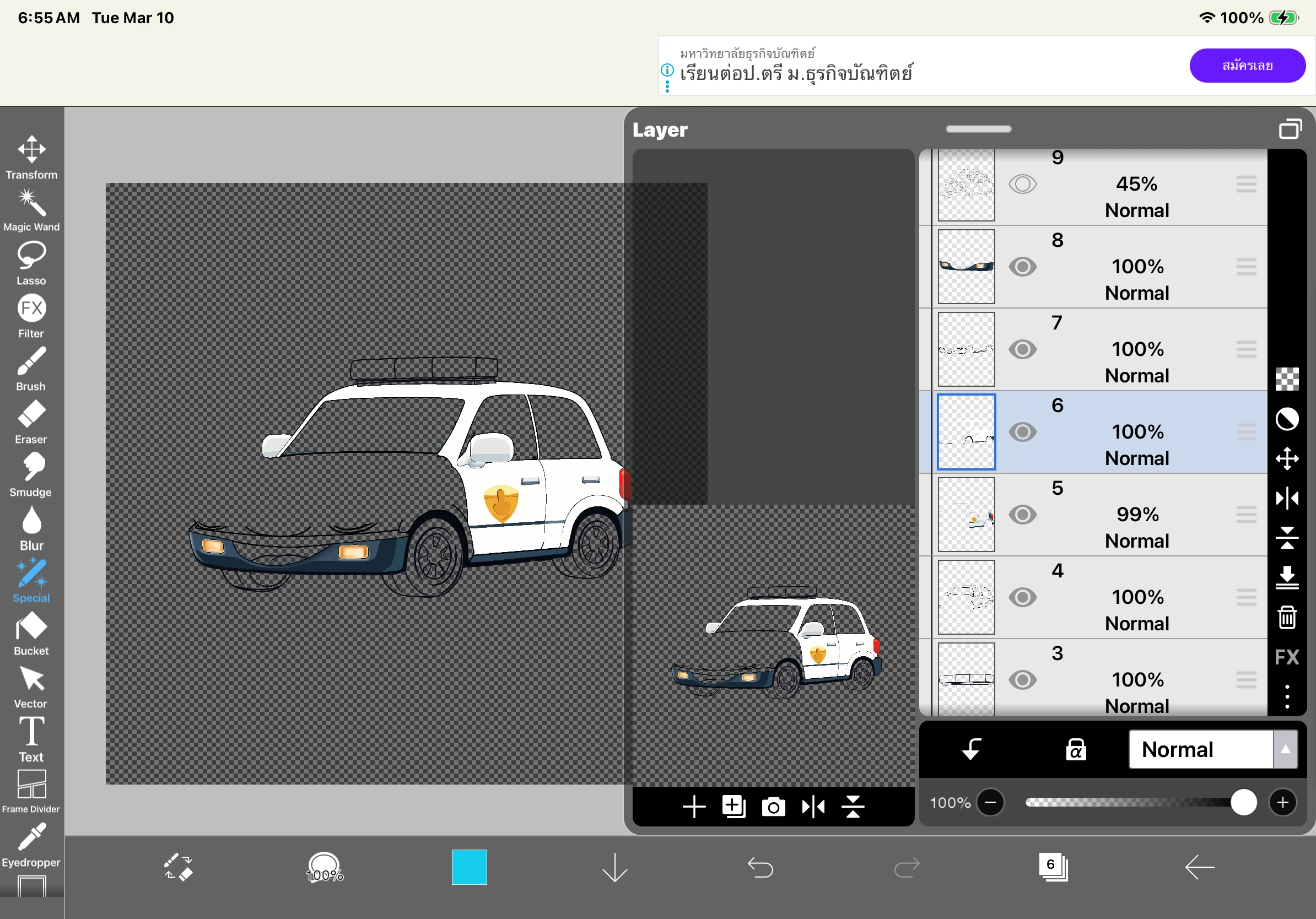Open the three-dot layer options menu
1316x919 pixels.
[1287, 697]
